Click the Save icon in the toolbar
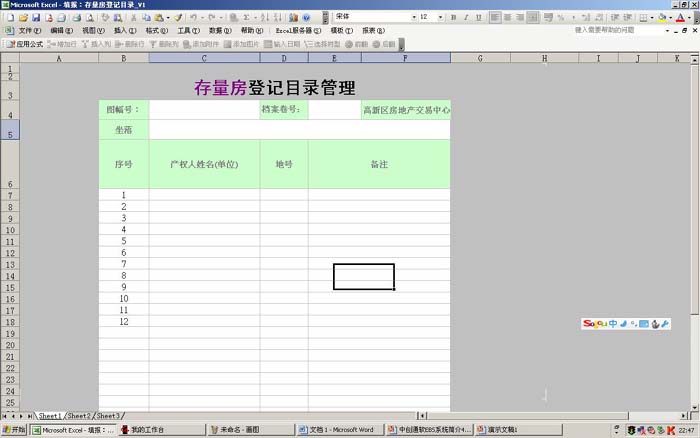700x438 pixels. pos(37,18)
